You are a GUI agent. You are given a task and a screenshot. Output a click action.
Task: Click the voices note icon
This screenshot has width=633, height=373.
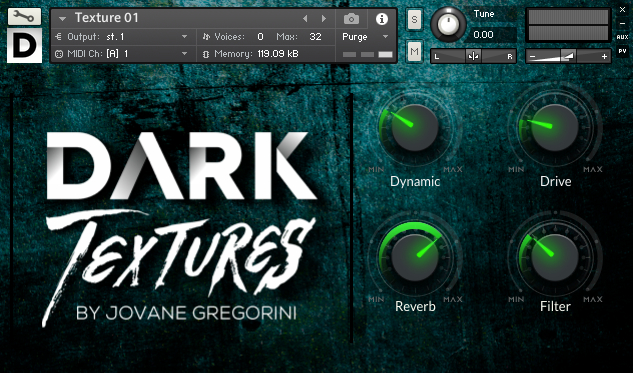[x=206, y=37]
